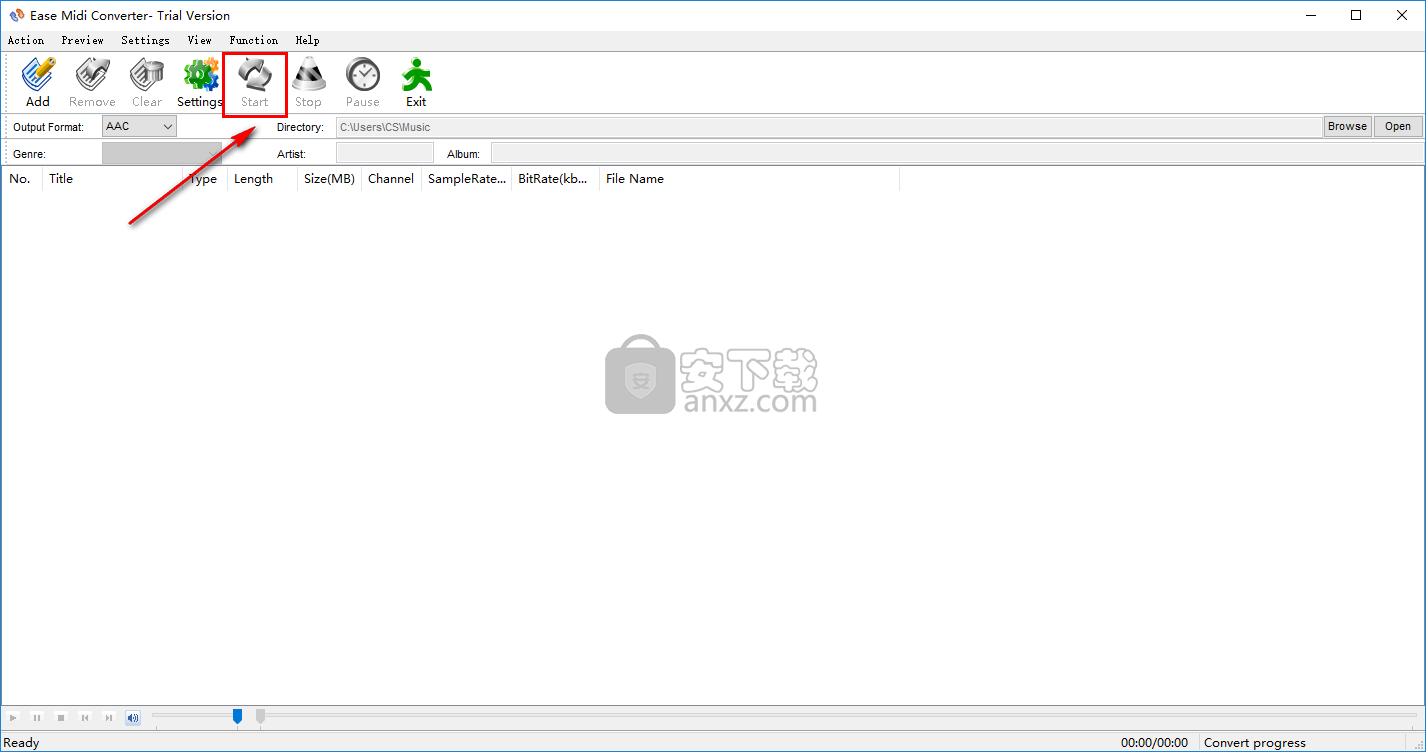Viewport: 1426px width, 752px height.
Task: Open Settings from the toolbar gear icon
Action: pos(200,83)
